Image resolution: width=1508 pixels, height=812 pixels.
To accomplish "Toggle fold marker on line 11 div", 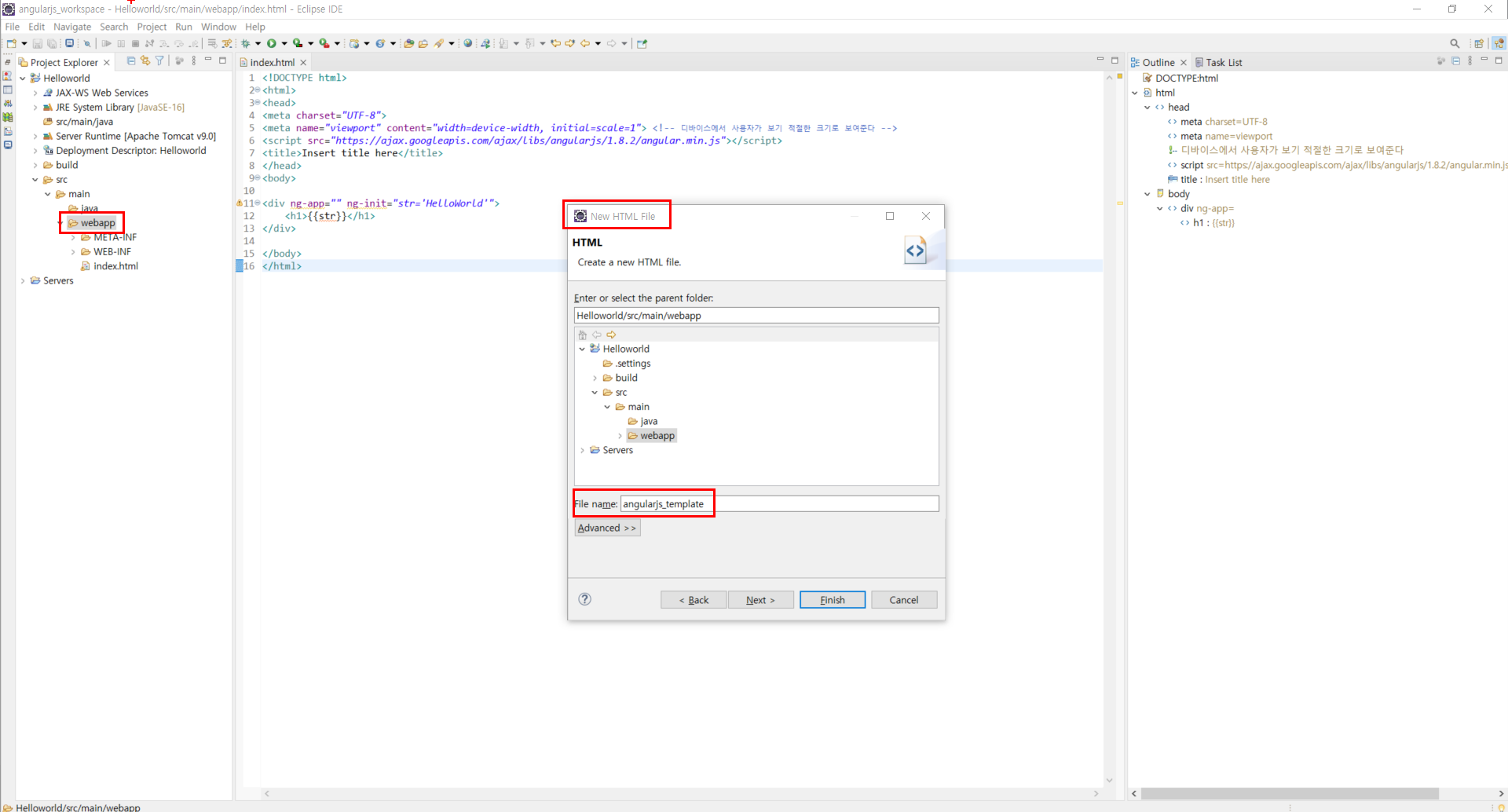I will pos(258,203).
